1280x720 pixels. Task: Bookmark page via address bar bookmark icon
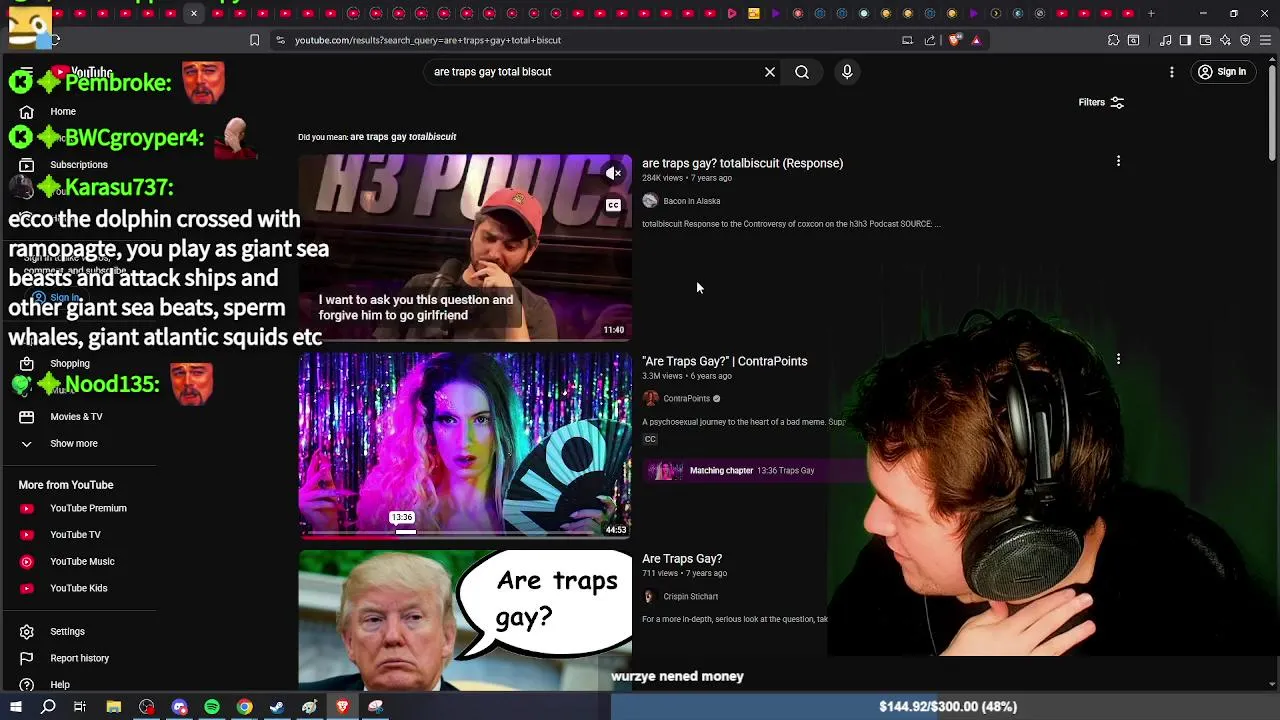coord(254,40)
